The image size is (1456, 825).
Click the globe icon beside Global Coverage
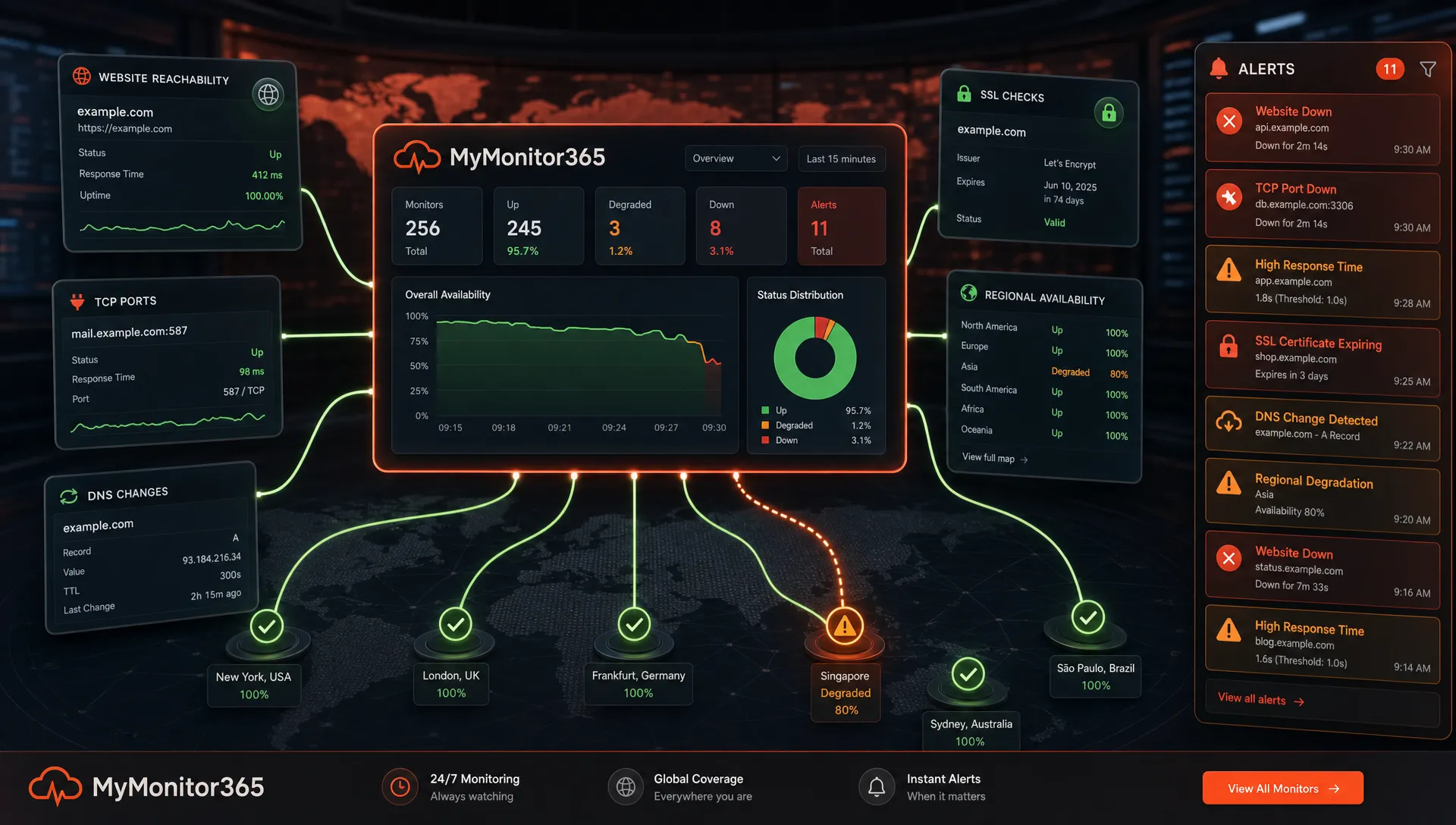pyautogui.click(x=626, y=787)
